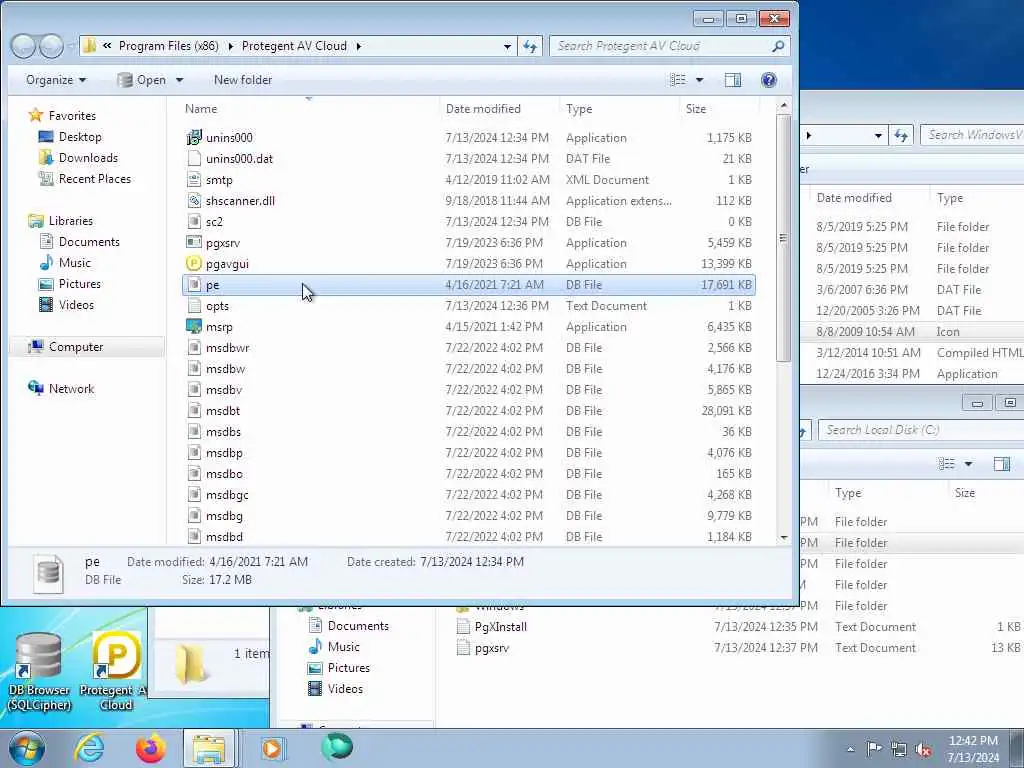Click the Open toolbar button
This screenshot has width=1024, height=768.
coord(142,80)
